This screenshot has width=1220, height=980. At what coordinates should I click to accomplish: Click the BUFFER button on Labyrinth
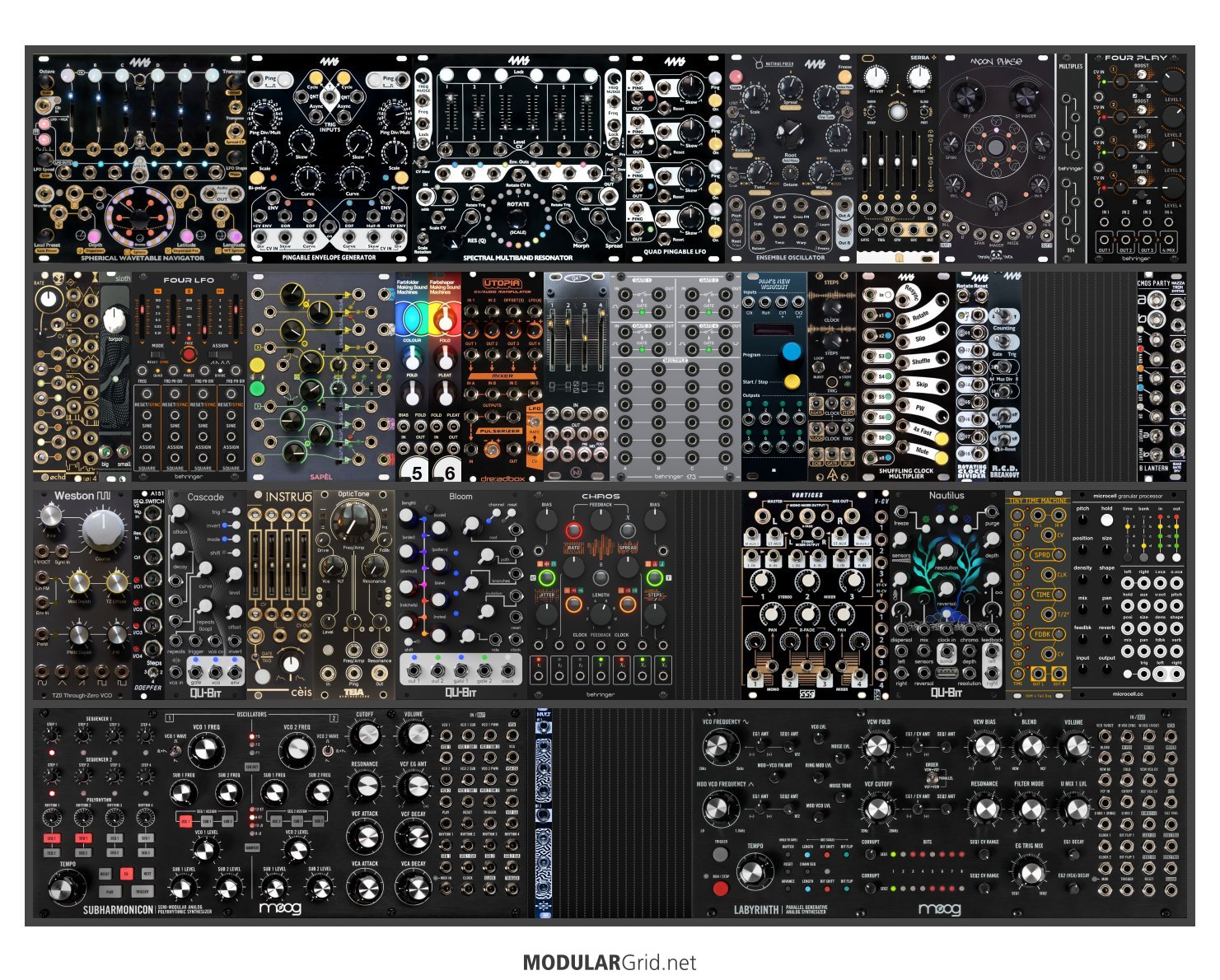click(x=788, y=854)
